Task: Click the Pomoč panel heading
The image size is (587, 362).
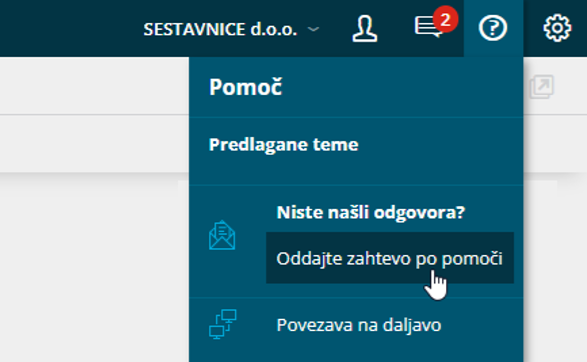Action: tap(246, 87)
